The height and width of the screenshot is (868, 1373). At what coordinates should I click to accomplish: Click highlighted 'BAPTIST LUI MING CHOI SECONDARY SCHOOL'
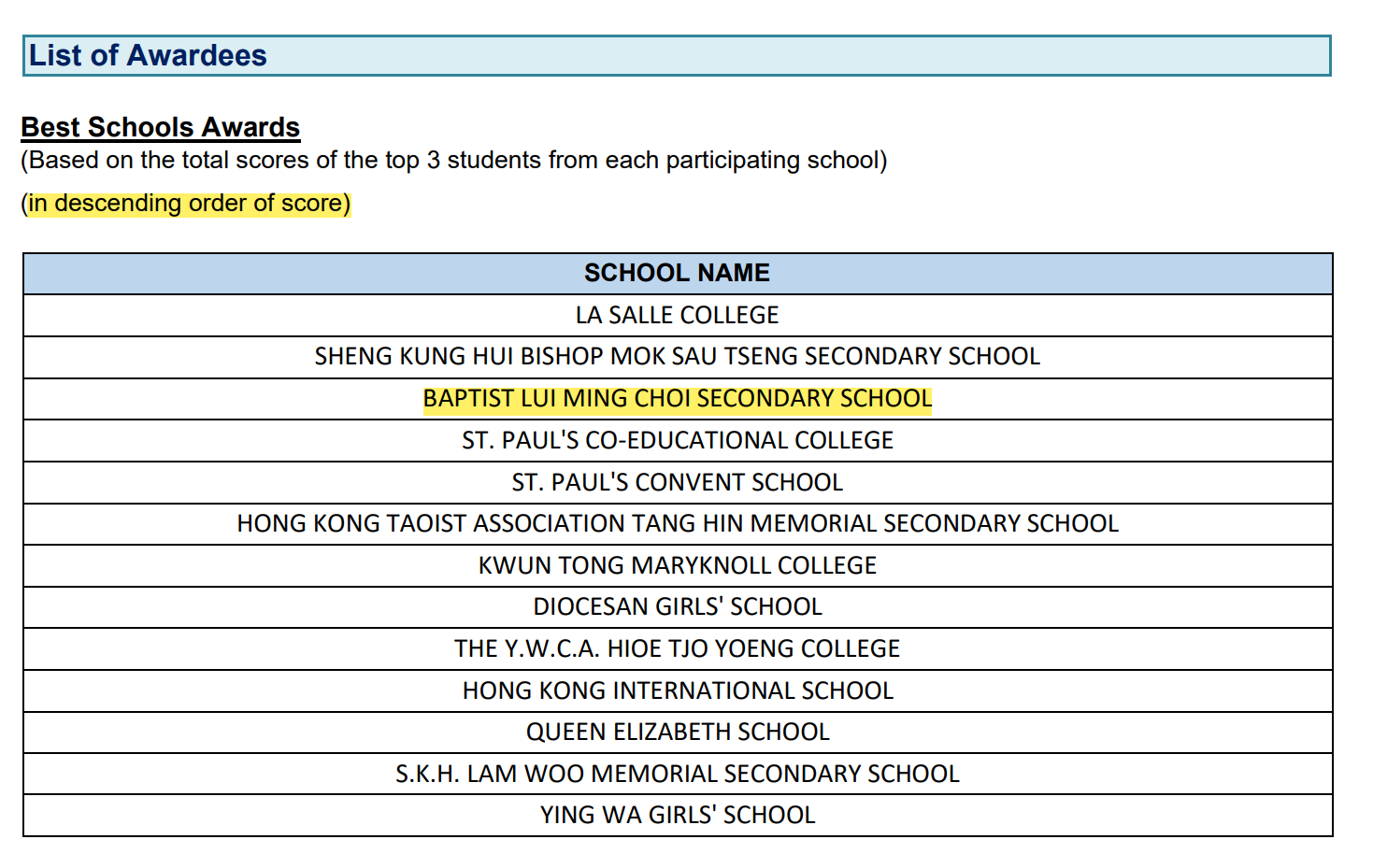coord(678,399)
